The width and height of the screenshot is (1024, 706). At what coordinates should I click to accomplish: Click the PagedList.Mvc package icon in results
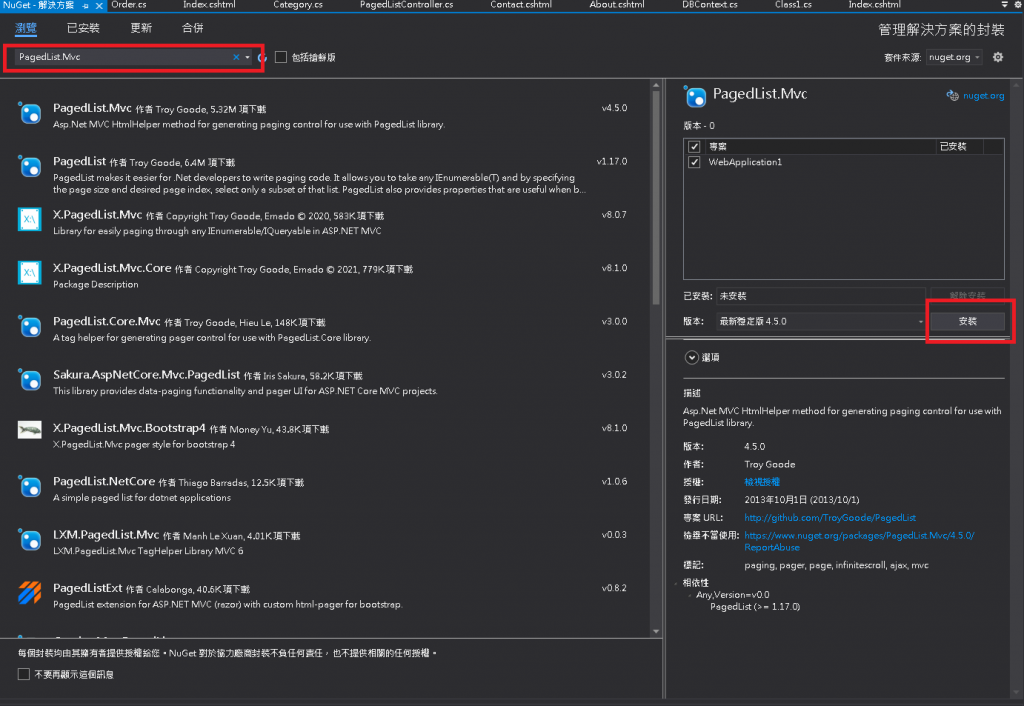pos(30,114)
